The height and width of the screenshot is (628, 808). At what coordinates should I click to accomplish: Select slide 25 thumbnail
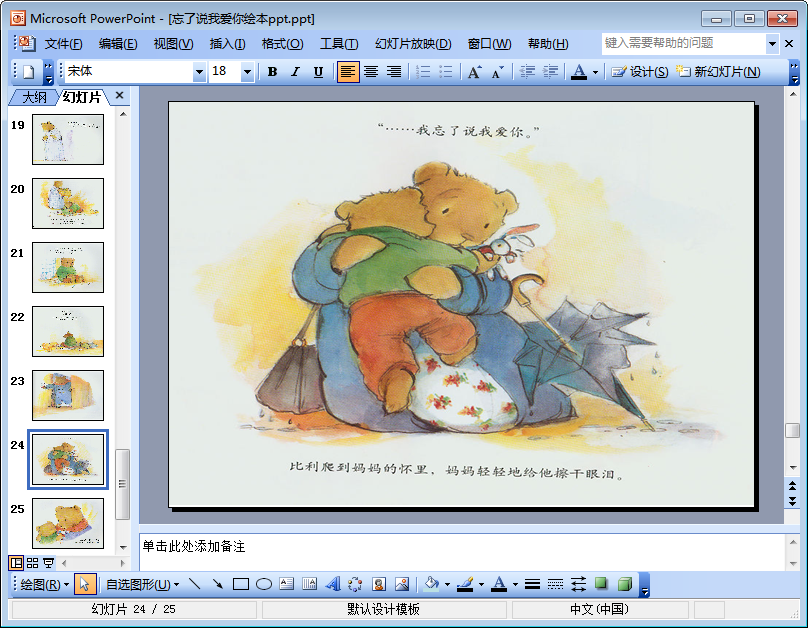[x=68, y=523]
